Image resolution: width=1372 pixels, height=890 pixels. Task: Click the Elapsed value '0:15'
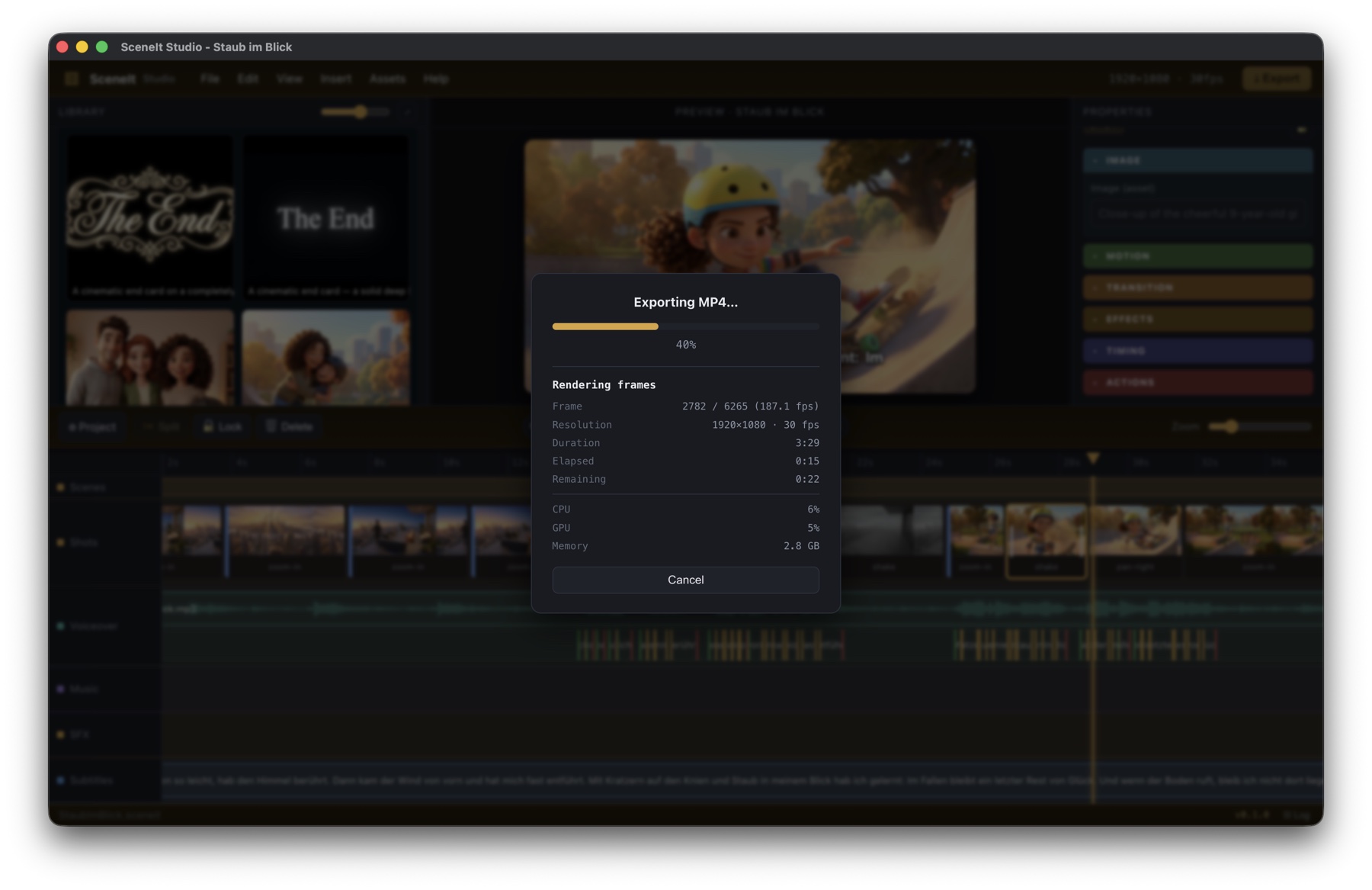click(x=807, y=461)
